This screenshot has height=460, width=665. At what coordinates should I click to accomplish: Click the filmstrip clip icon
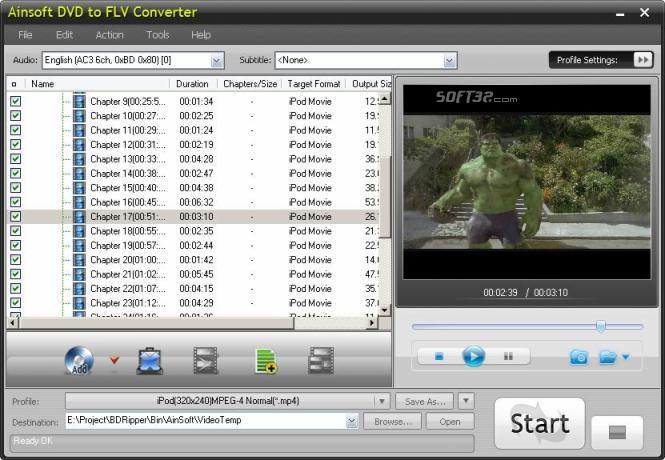pos(206,361)
